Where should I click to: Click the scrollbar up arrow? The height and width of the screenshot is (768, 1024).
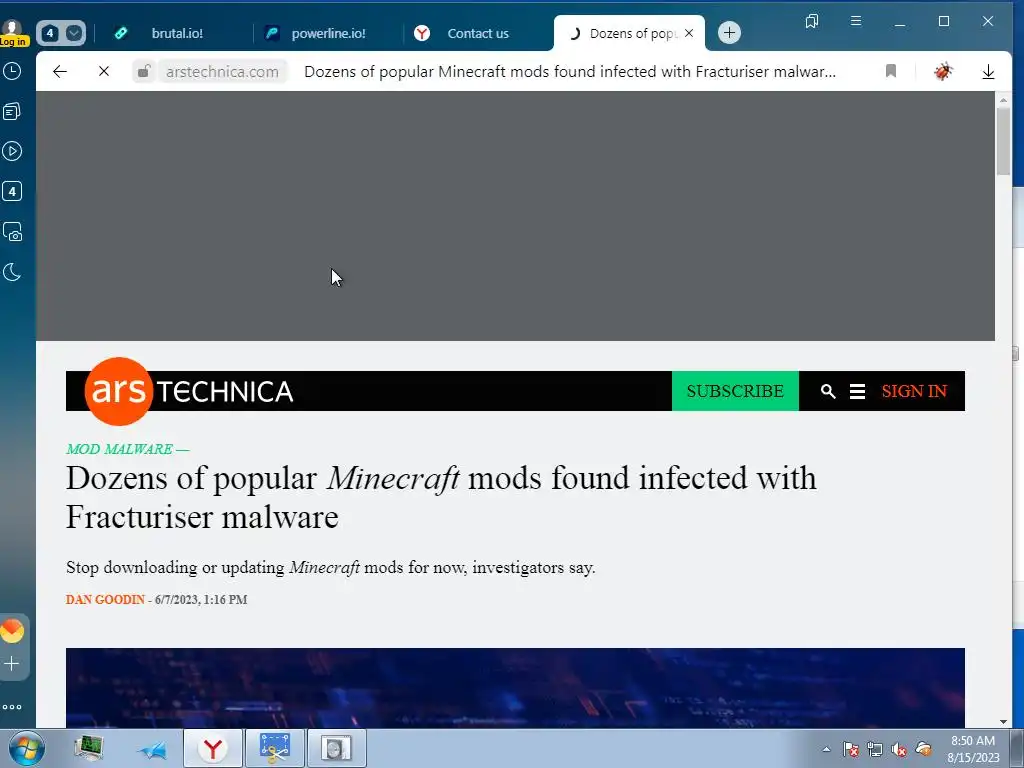pos(1003,99)
